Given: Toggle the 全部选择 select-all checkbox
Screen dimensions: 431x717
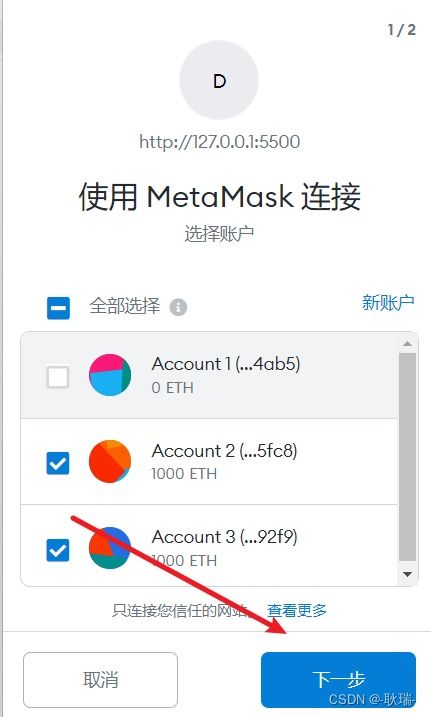Looking at the screenshot, I should point(59,308).
